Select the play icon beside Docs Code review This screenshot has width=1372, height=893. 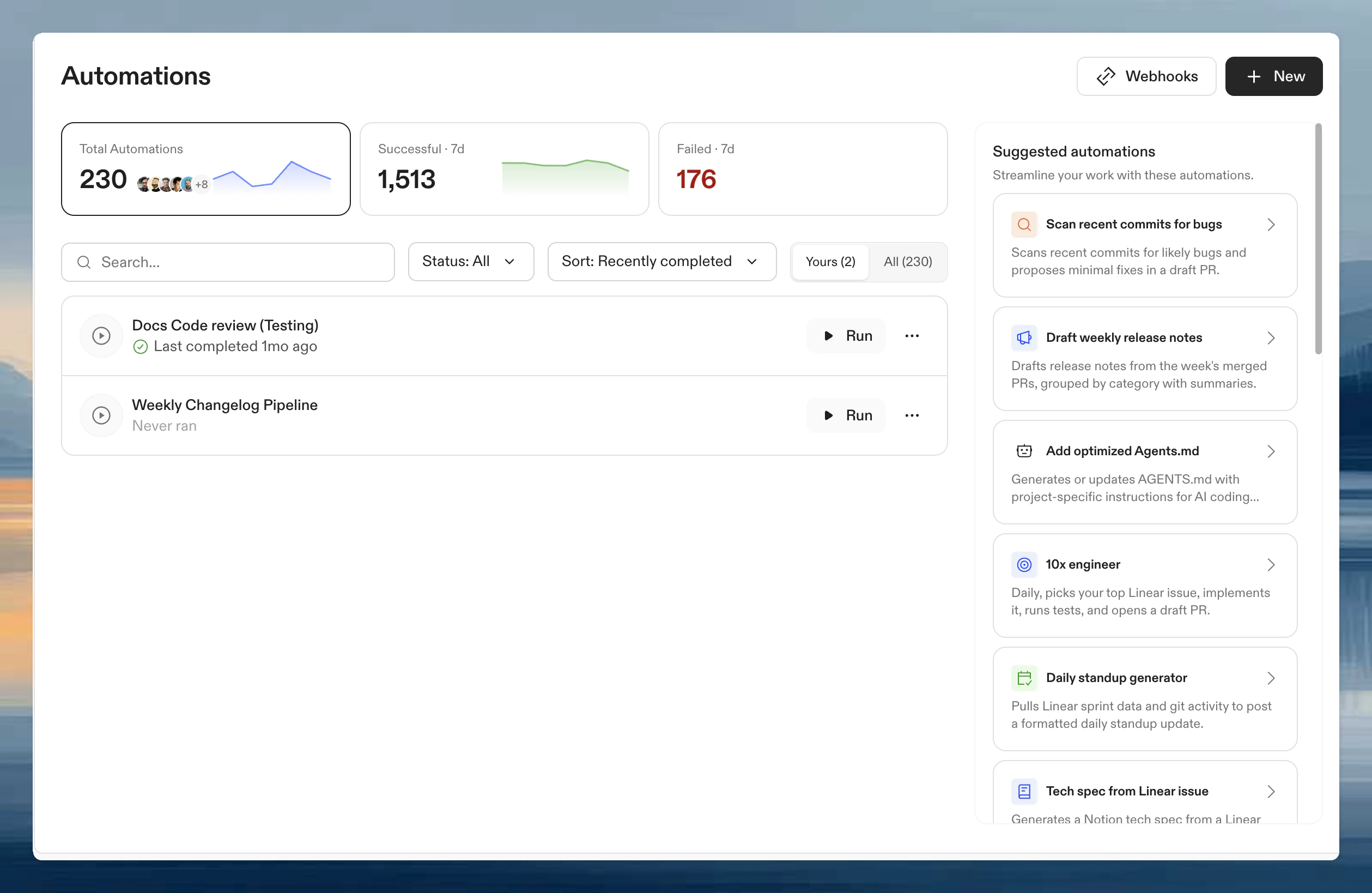point(101,335)
